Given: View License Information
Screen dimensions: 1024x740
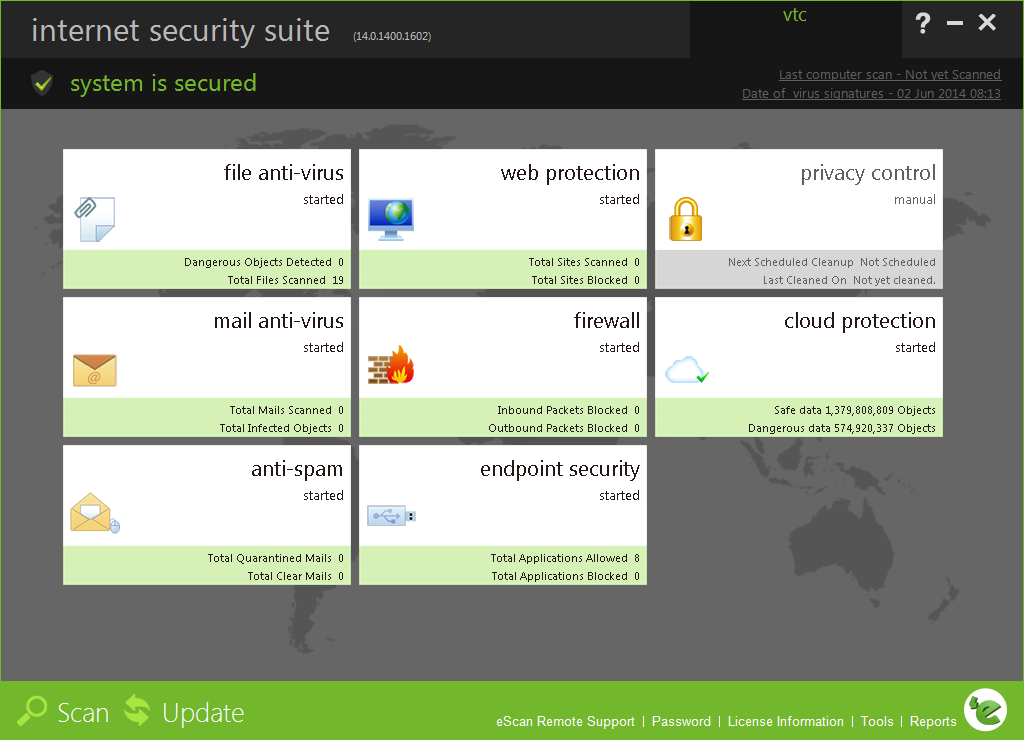Looking at the screenshot, I should coord(785,722).
